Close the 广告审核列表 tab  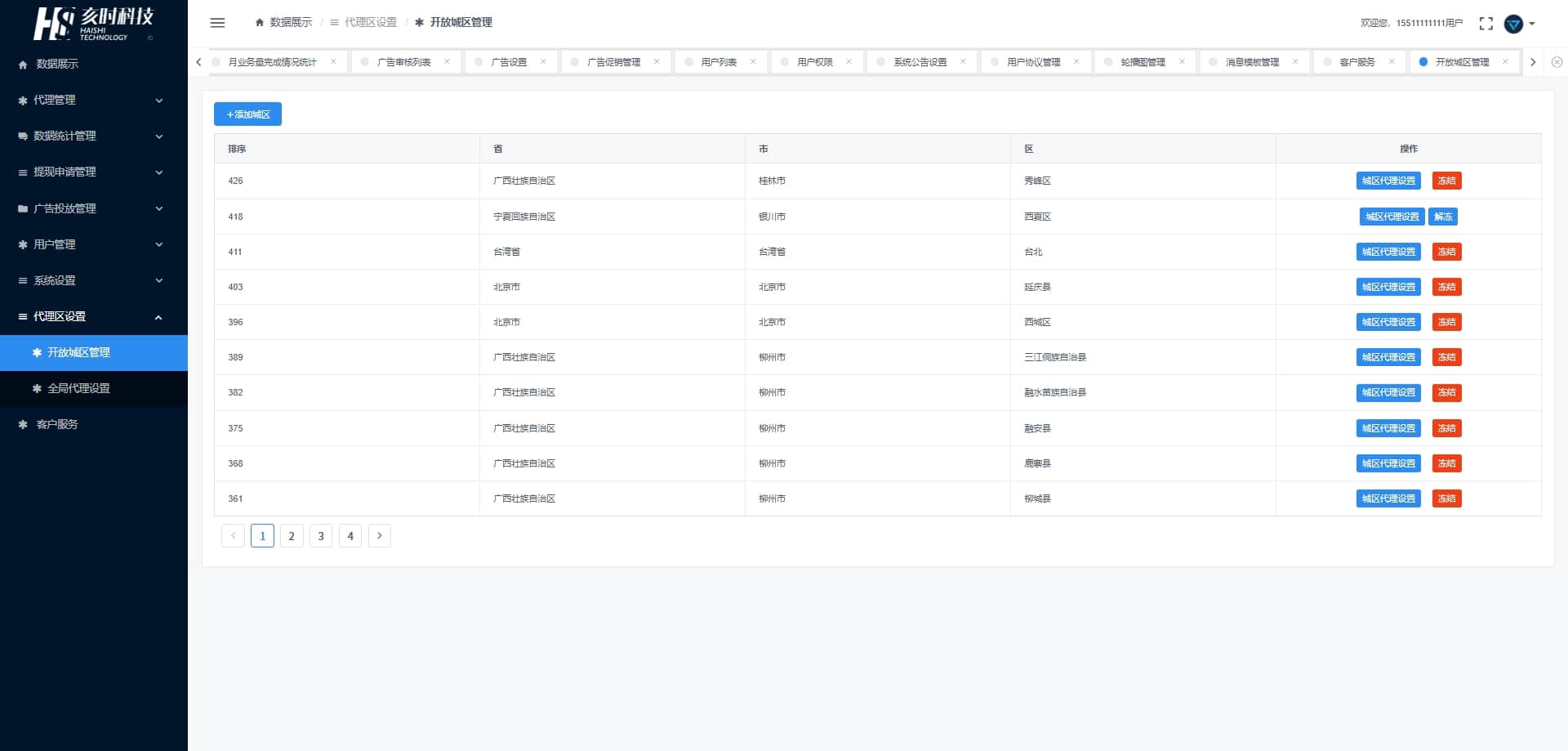click(x=447, y=61)
